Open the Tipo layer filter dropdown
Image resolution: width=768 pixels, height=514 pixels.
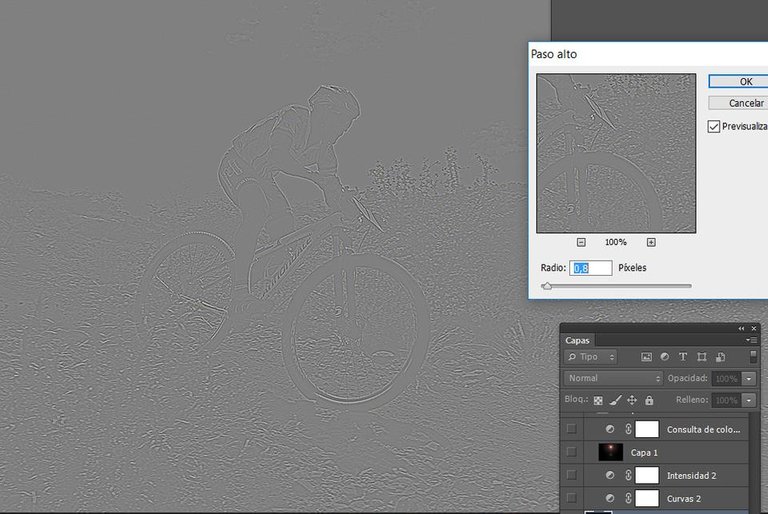(x=591, y=357)
